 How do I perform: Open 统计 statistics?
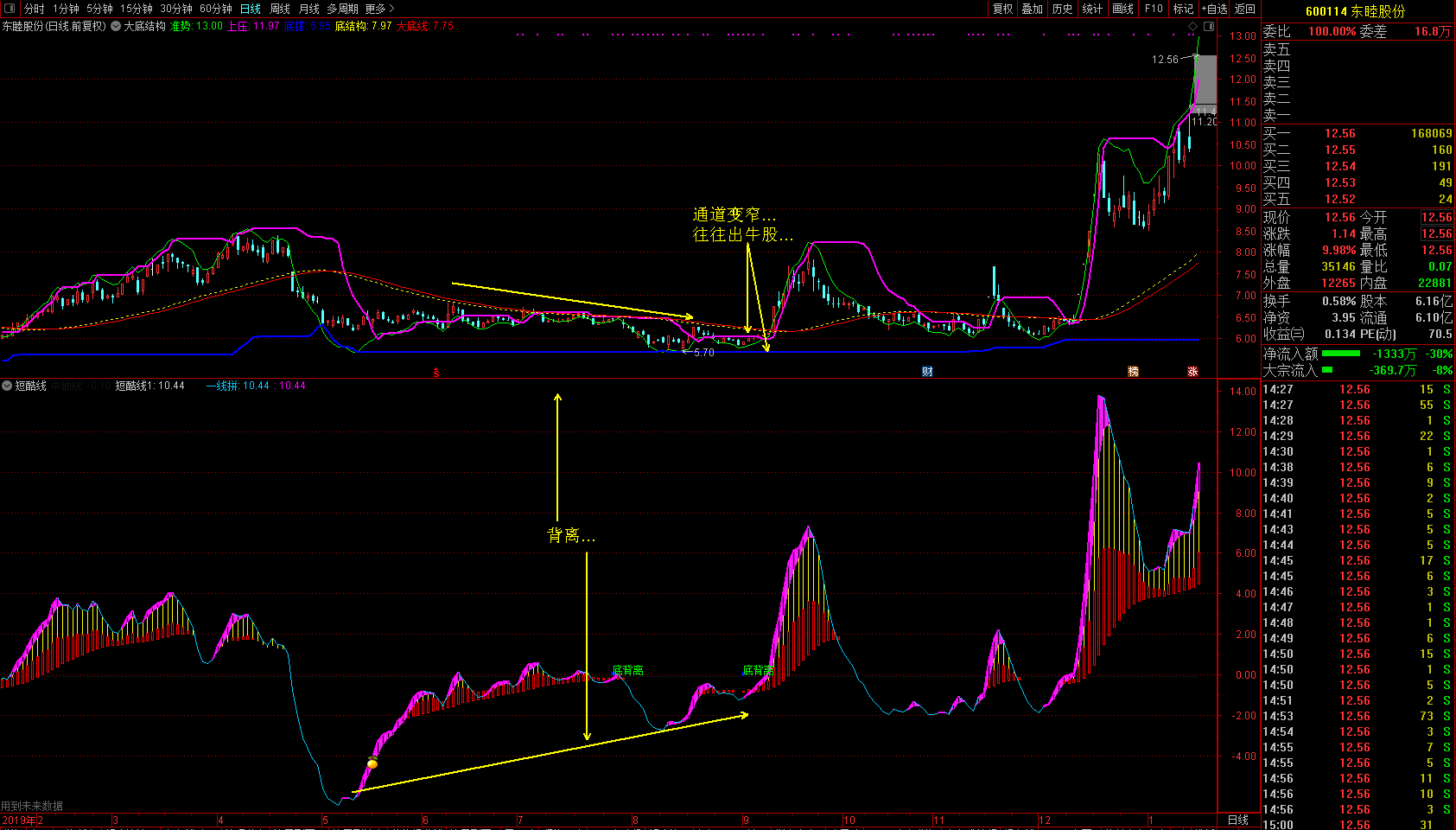click(x=1093, y=9)
